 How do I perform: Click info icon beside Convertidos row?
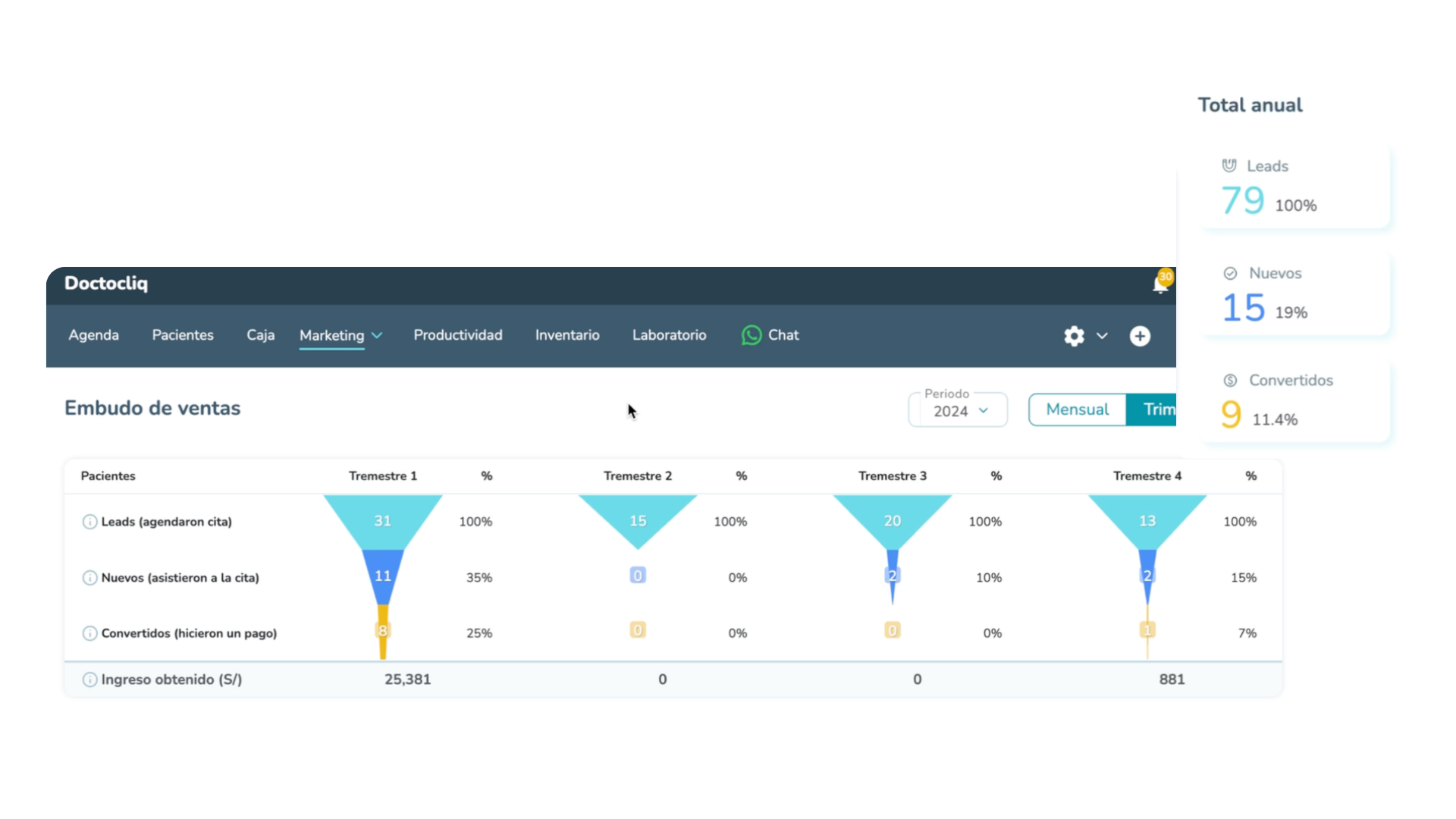tap(89, 633)
